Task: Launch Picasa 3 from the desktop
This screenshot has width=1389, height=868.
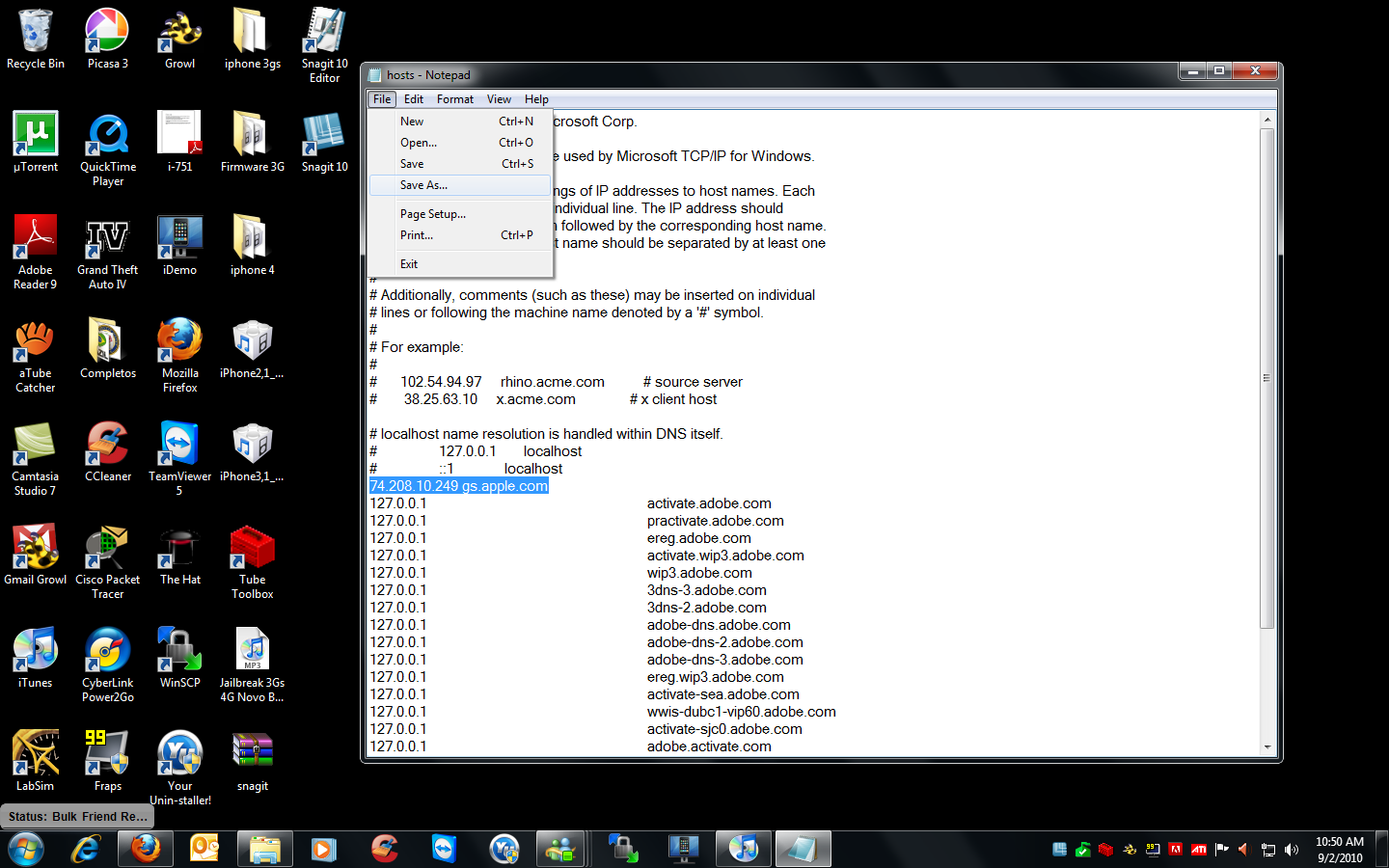Action: (108, 40)
